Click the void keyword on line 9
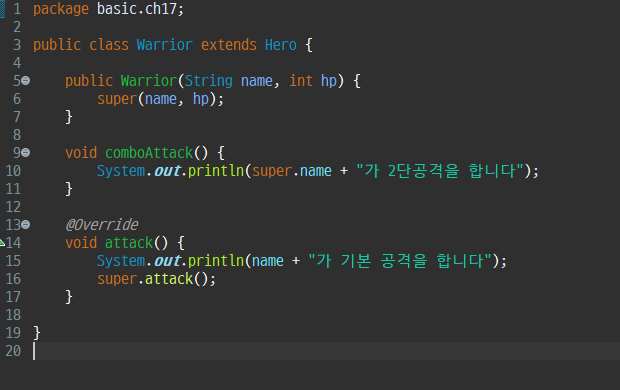This screenshot has width=620, height=390. click(x=81, y=153)
